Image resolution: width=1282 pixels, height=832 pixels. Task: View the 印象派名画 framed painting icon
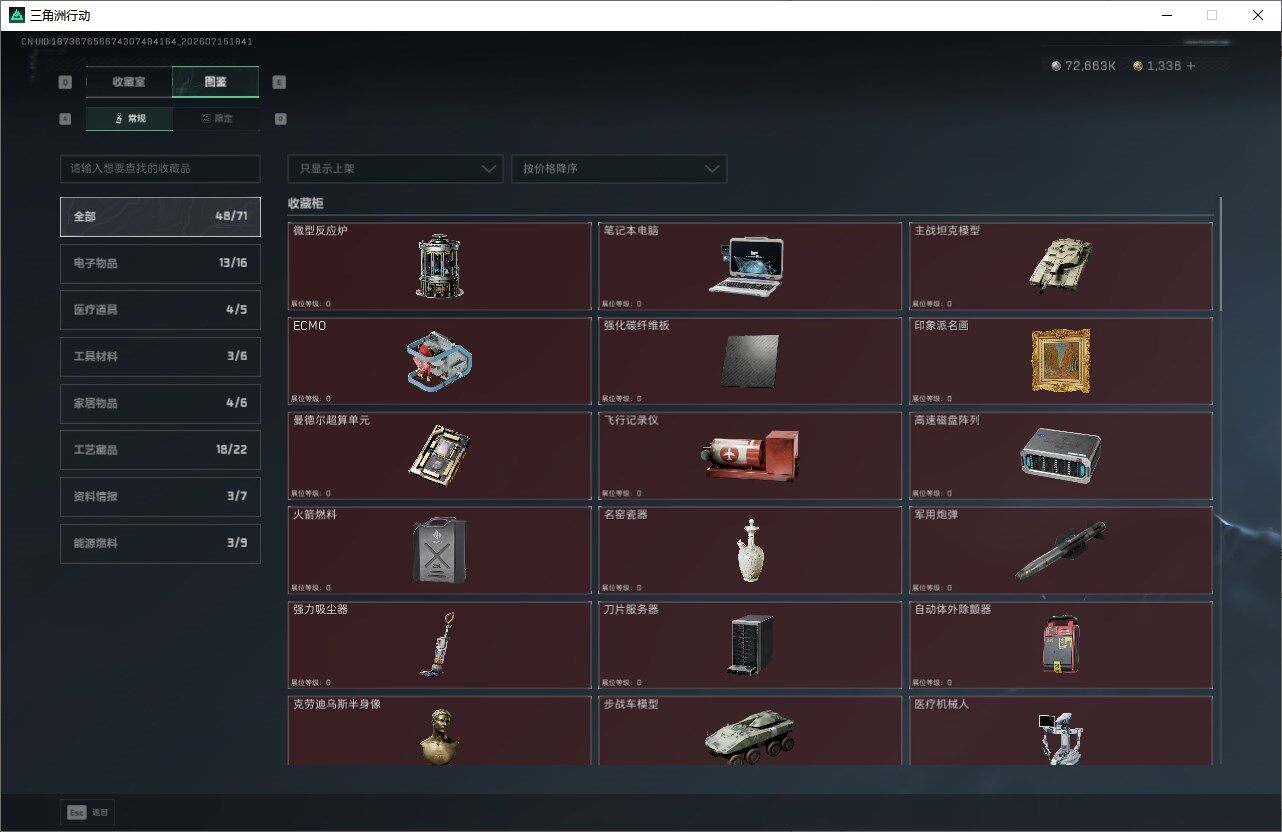click(x=1060, y=361)
